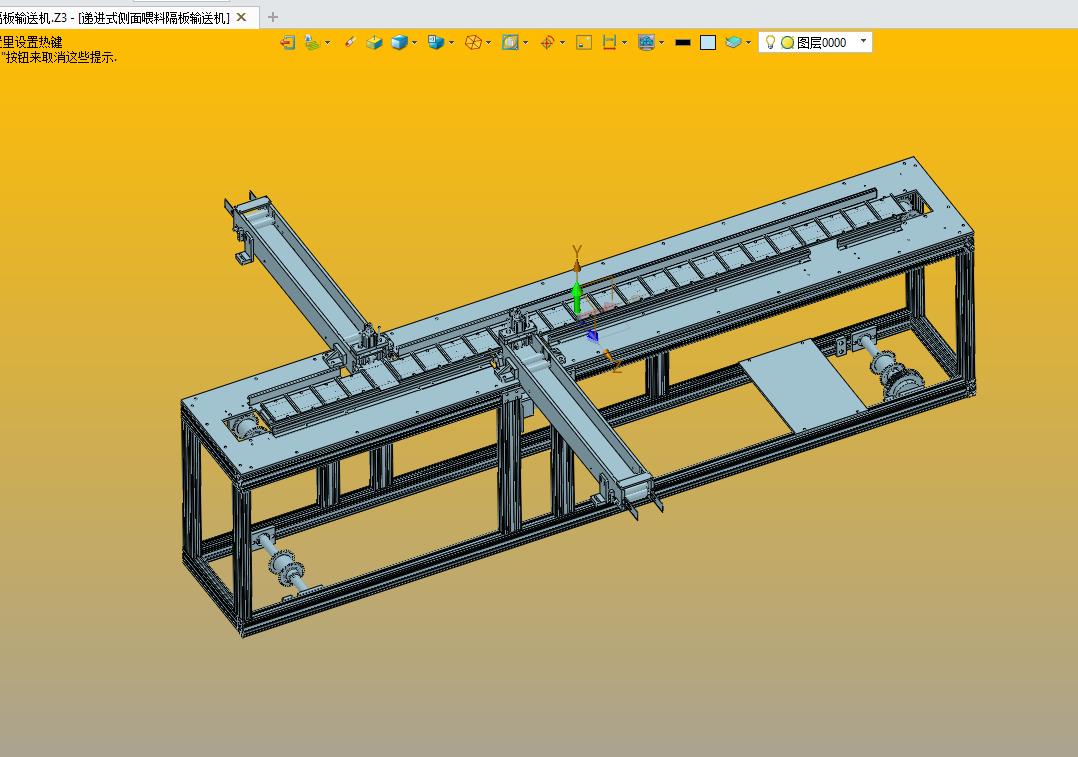The width and height of the screenshot is (1078, 757).
Task: Expand the wireframe polyhedron dropdown arrow
Action: pyautogui.click(x=488, y=42)
